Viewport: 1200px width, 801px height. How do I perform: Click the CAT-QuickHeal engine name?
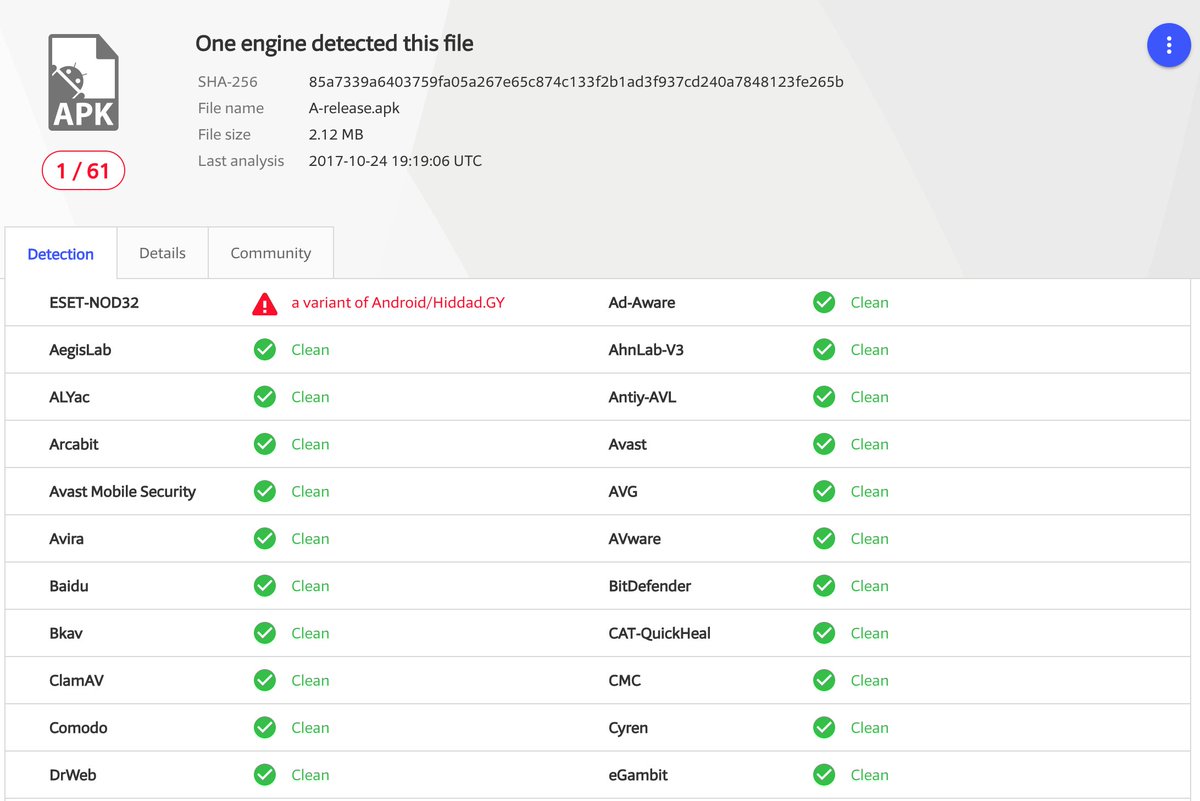point(660,633)
